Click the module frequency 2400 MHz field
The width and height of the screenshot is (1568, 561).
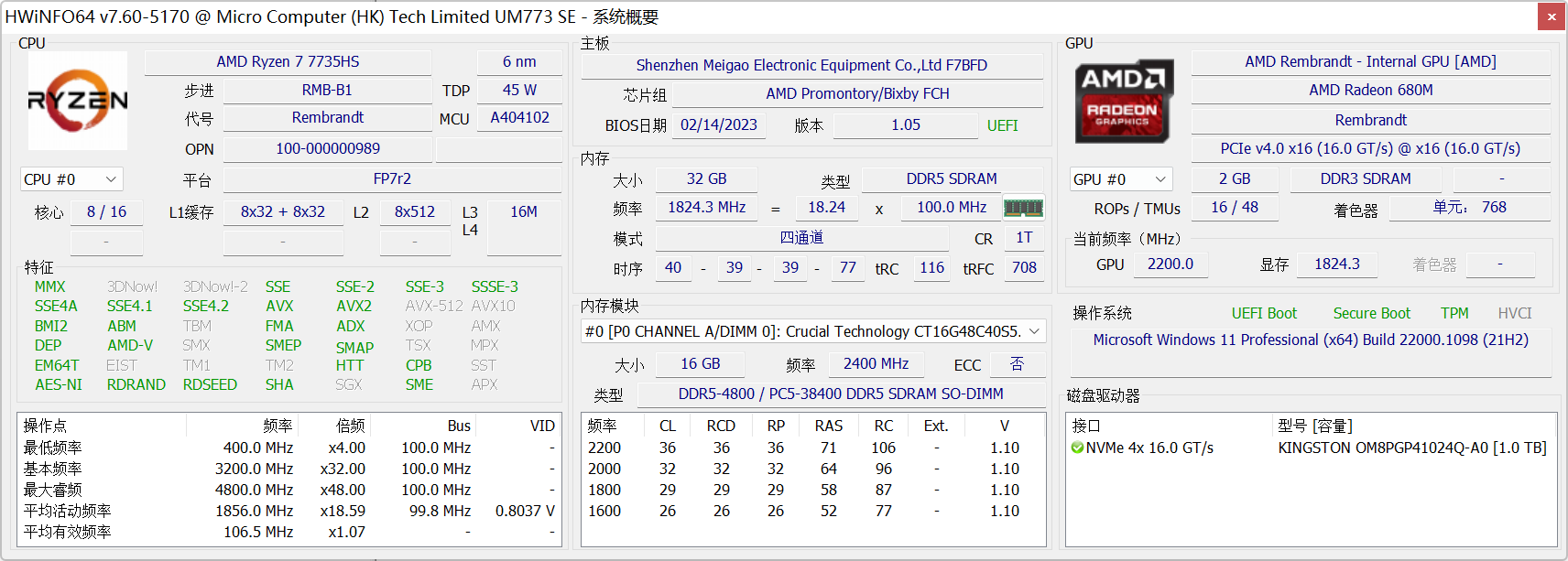pyautogui.click(x=876, y=363)
